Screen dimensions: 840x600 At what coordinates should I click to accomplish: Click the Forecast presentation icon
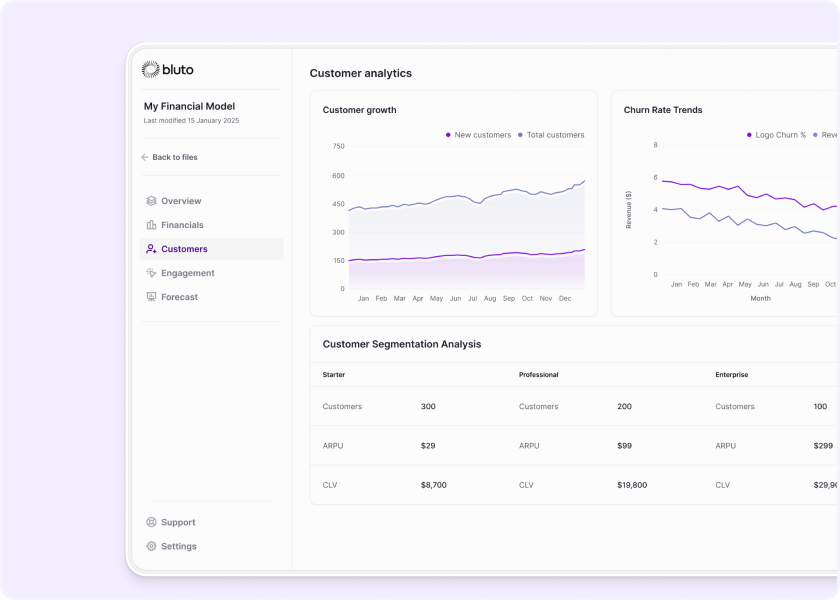pos(151,297)
